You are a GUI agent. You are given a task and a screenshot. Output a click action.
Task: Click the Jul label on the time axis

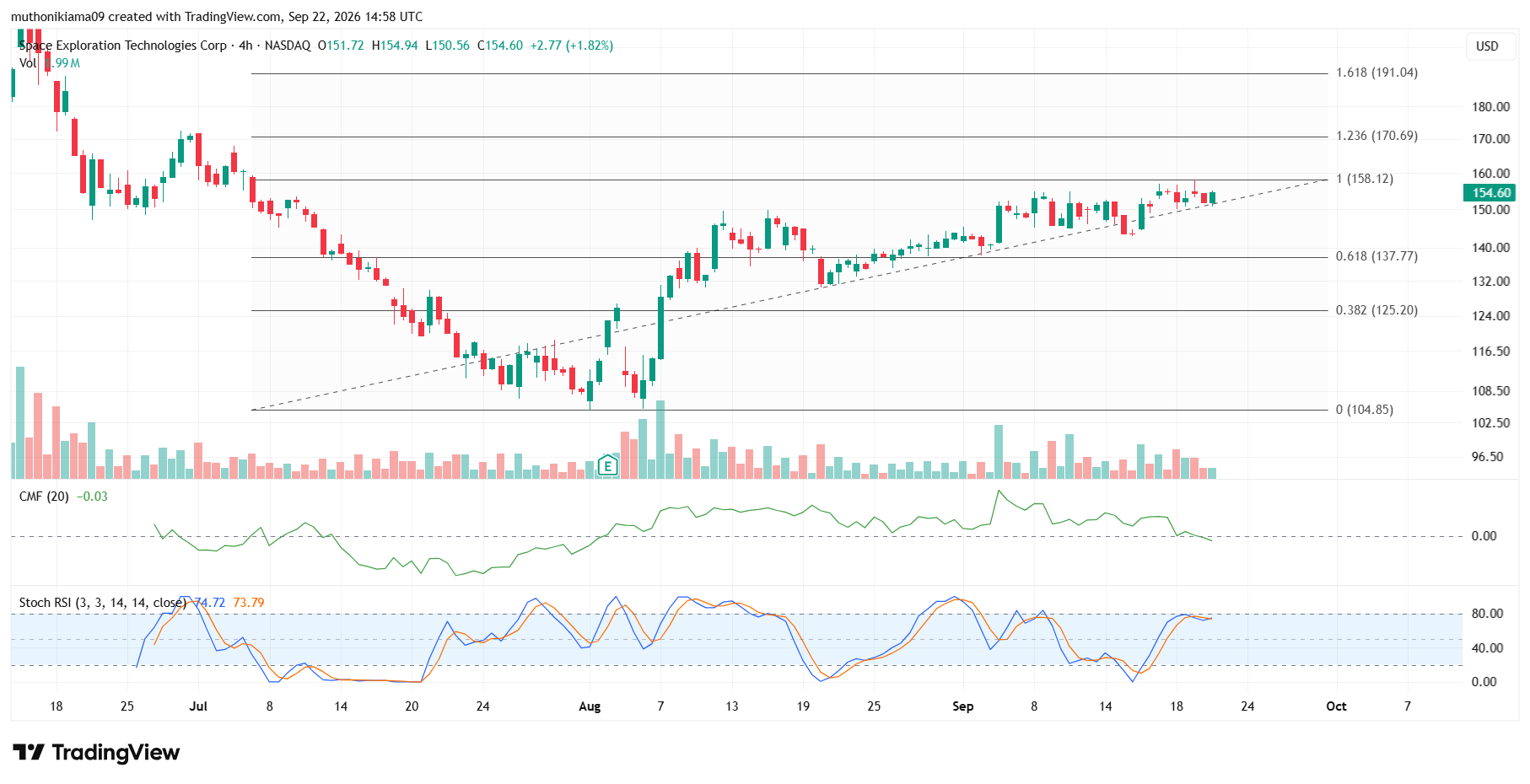click(198, 706)
